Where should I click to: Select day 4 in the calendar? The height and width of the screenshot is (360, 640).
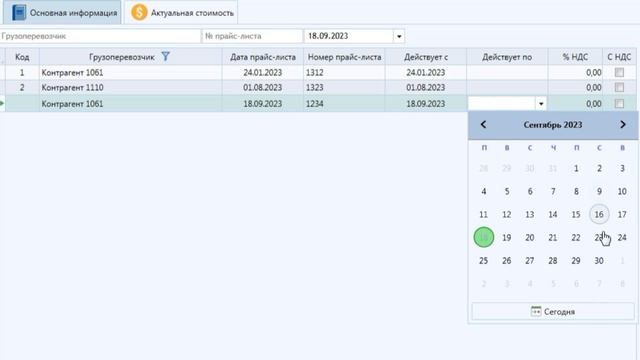click(484, 191)
